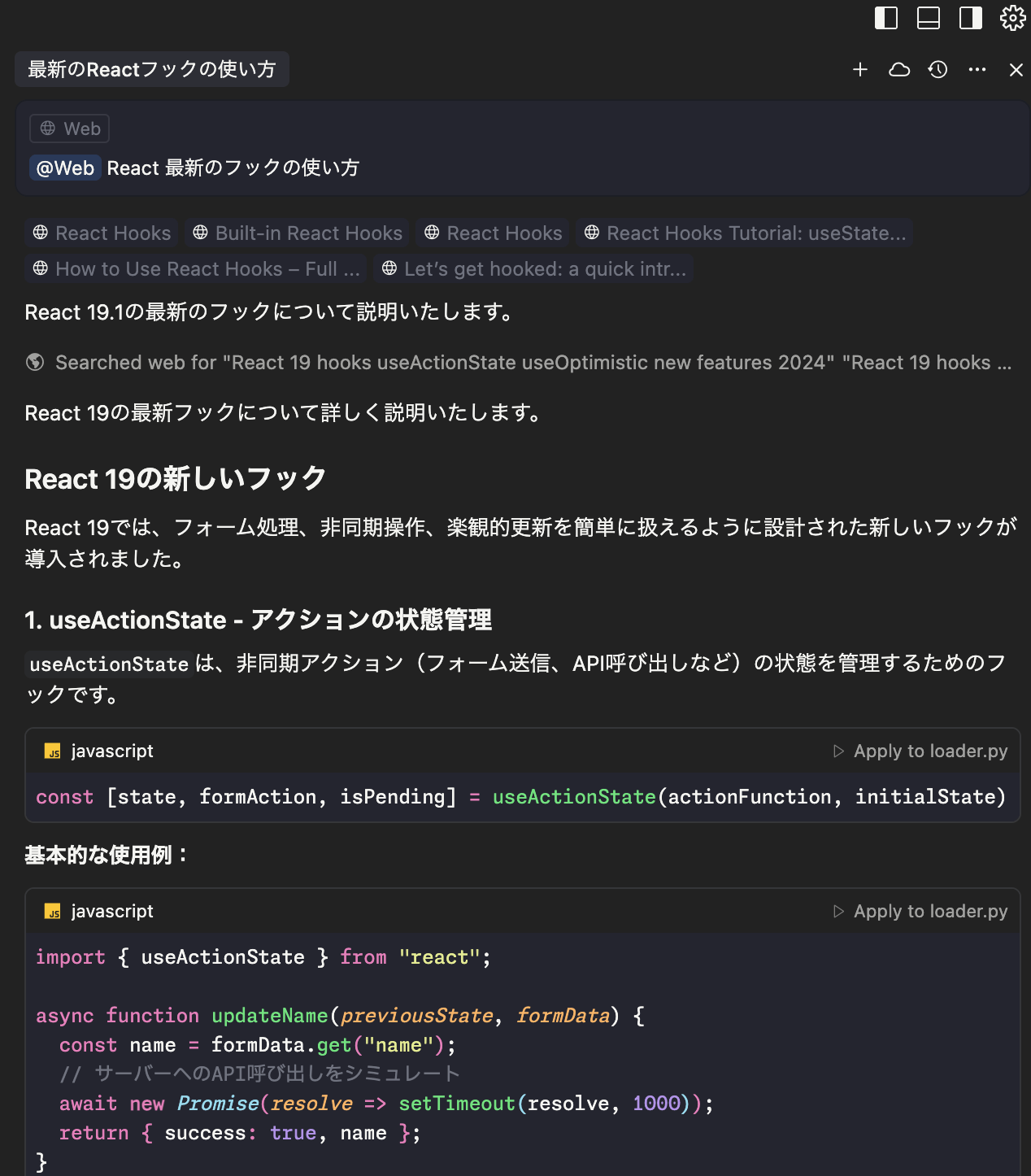This screenshot has width=1031, height=1176.
Task: Open settings with the gear icon
Action: (x=1013, y=18)
